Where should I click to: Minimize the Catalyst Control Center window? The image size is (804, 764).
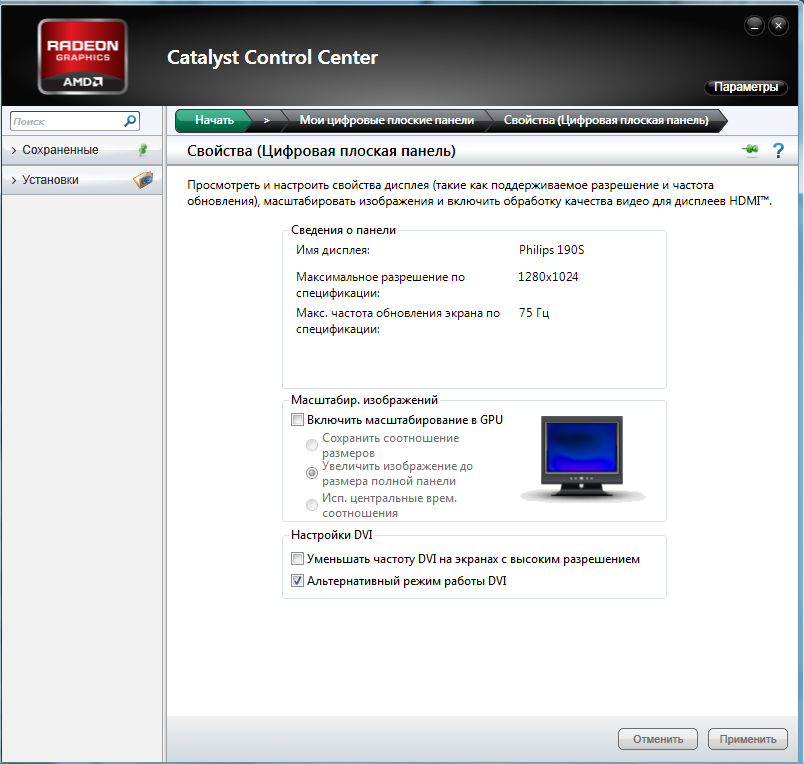point(754,26)
